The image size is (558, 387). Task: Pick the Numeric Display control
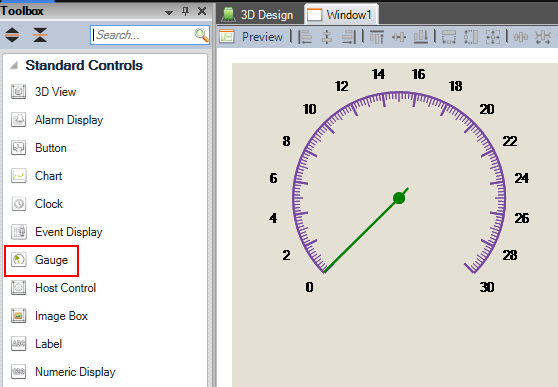tap(63, 372)
